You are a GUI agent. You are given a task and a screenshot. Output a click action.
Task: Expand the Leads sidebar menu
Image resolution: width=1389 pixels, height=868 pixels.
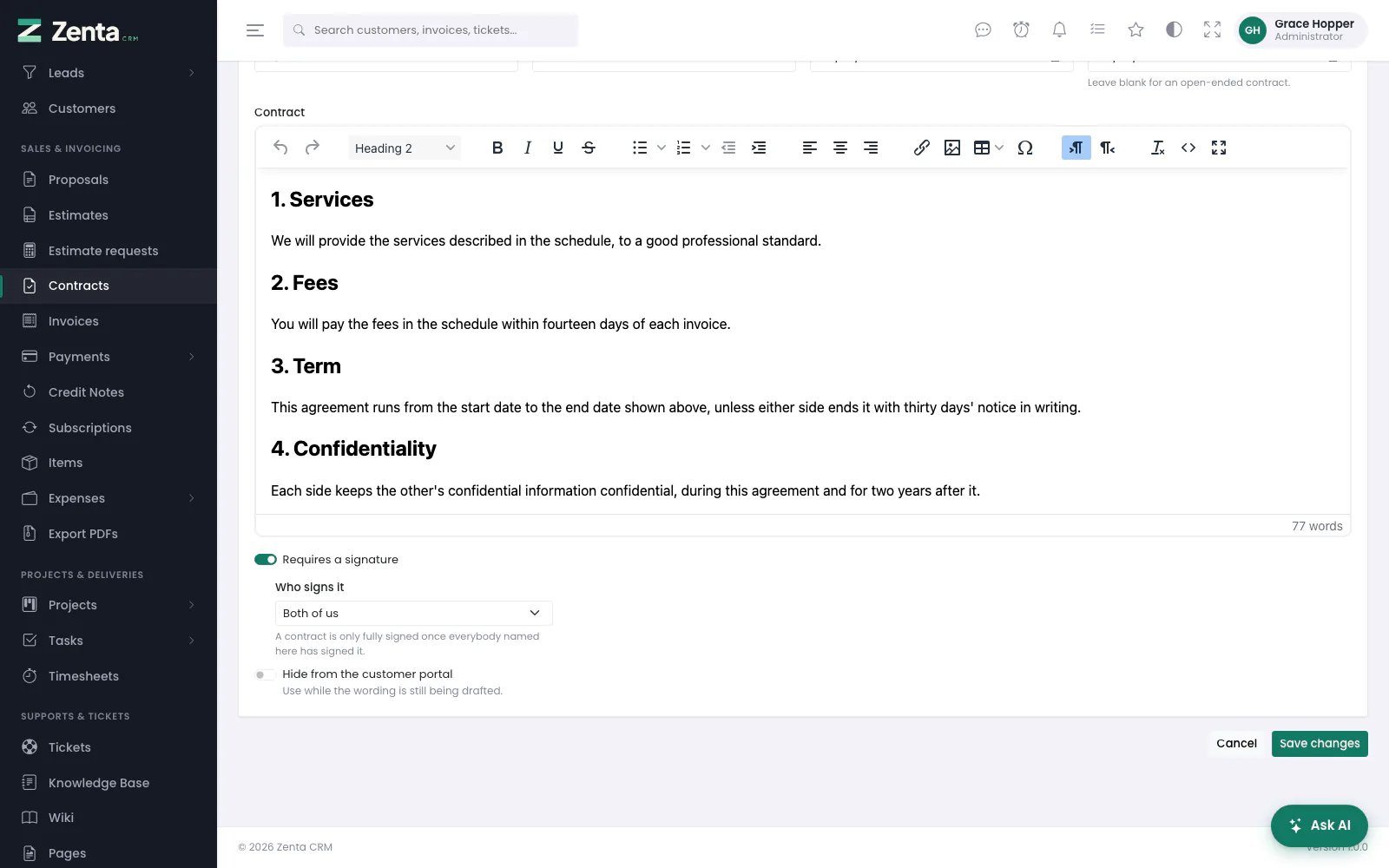click(109, 73)
